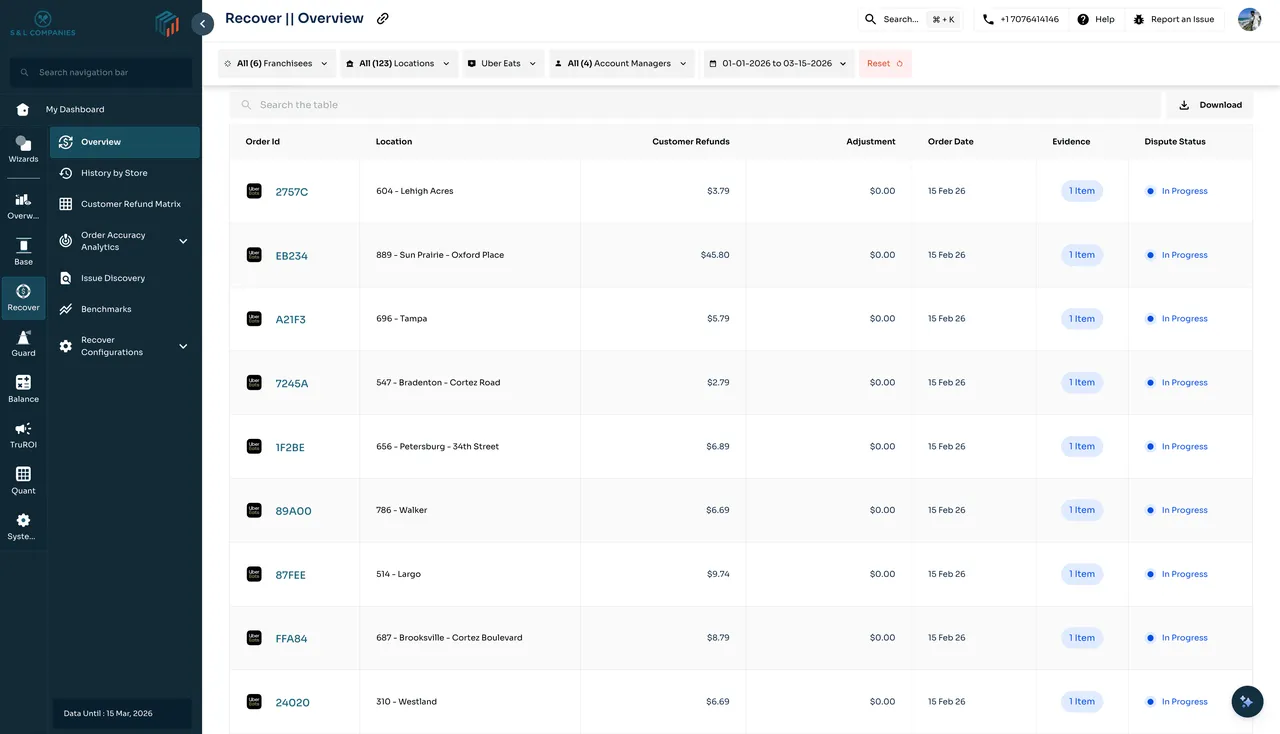Click the bug icon for Report an Issue
1280x734 pixels.
point(1139,20)
